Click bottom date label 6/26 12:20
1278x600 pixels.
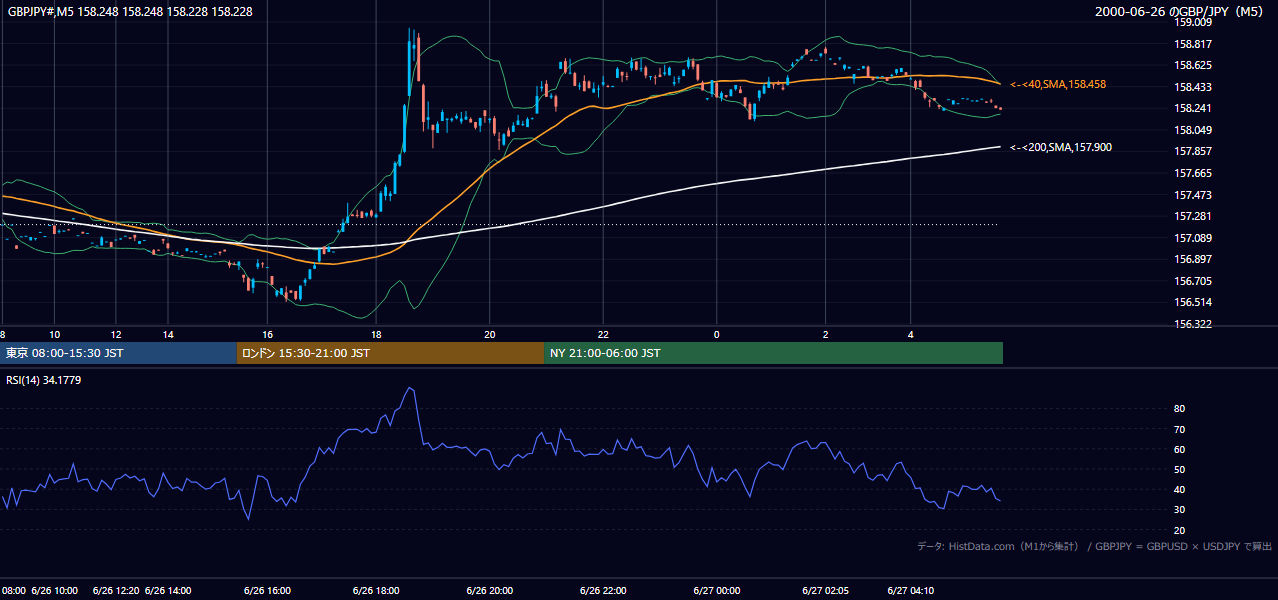[x=116, y=591]
